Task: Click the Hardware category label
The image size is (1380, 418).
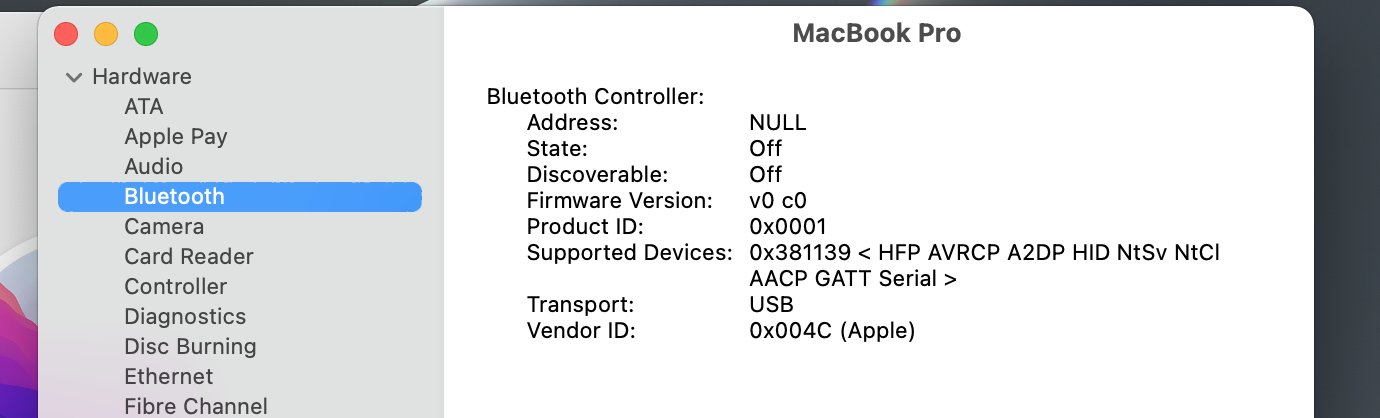Action: (x=141, y=77)
